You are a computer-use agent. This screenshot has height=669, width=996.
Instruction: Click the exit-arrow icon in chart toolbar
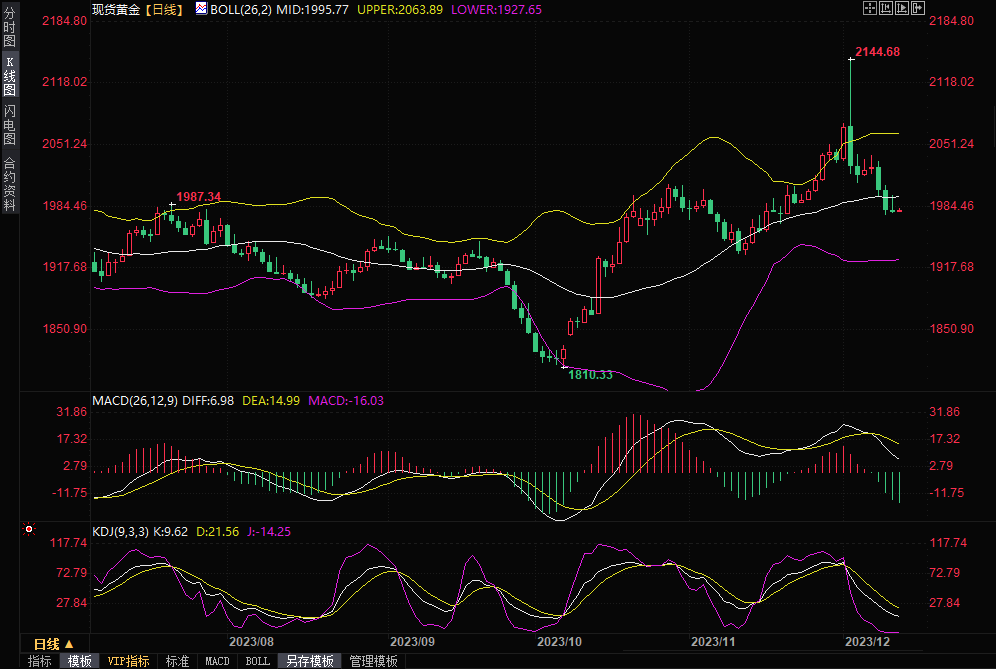(917, 8)
